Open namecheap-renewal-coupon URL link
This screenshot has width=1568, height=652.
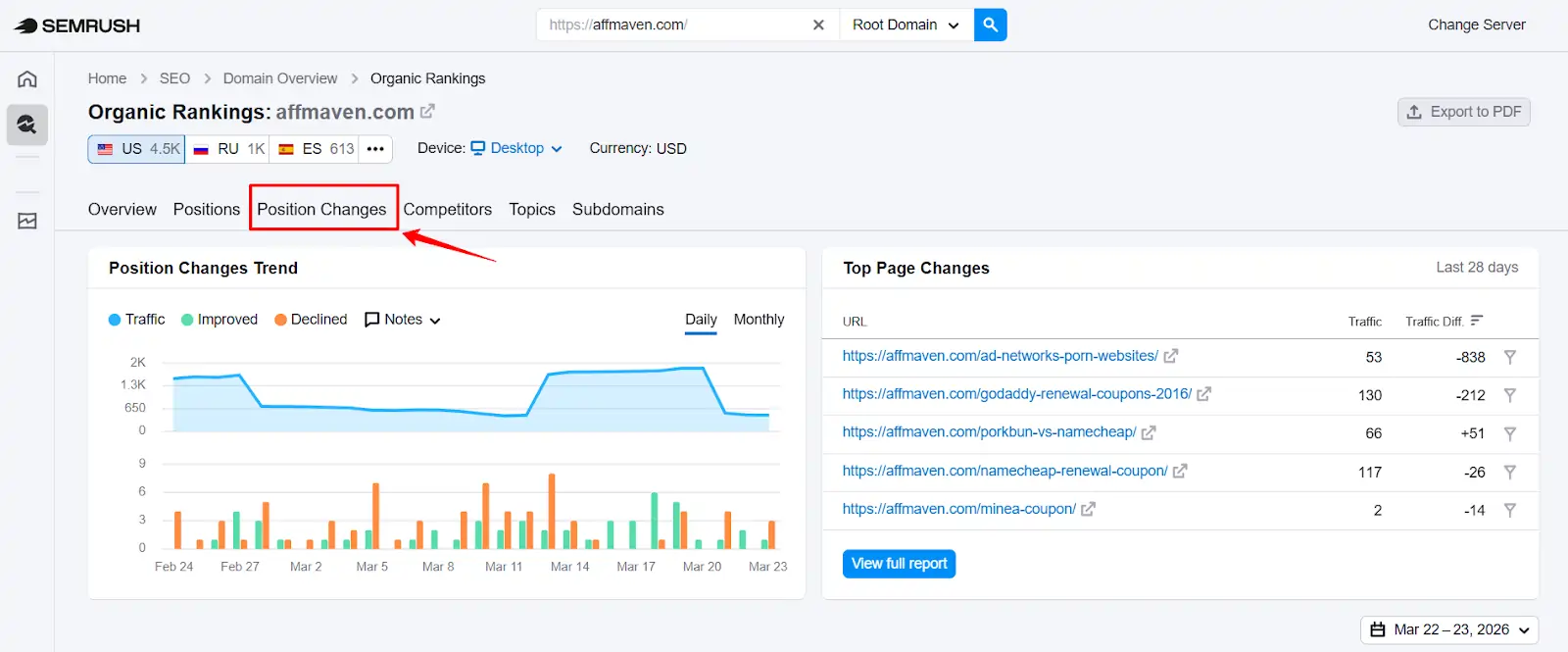[x=1004, y=471]
